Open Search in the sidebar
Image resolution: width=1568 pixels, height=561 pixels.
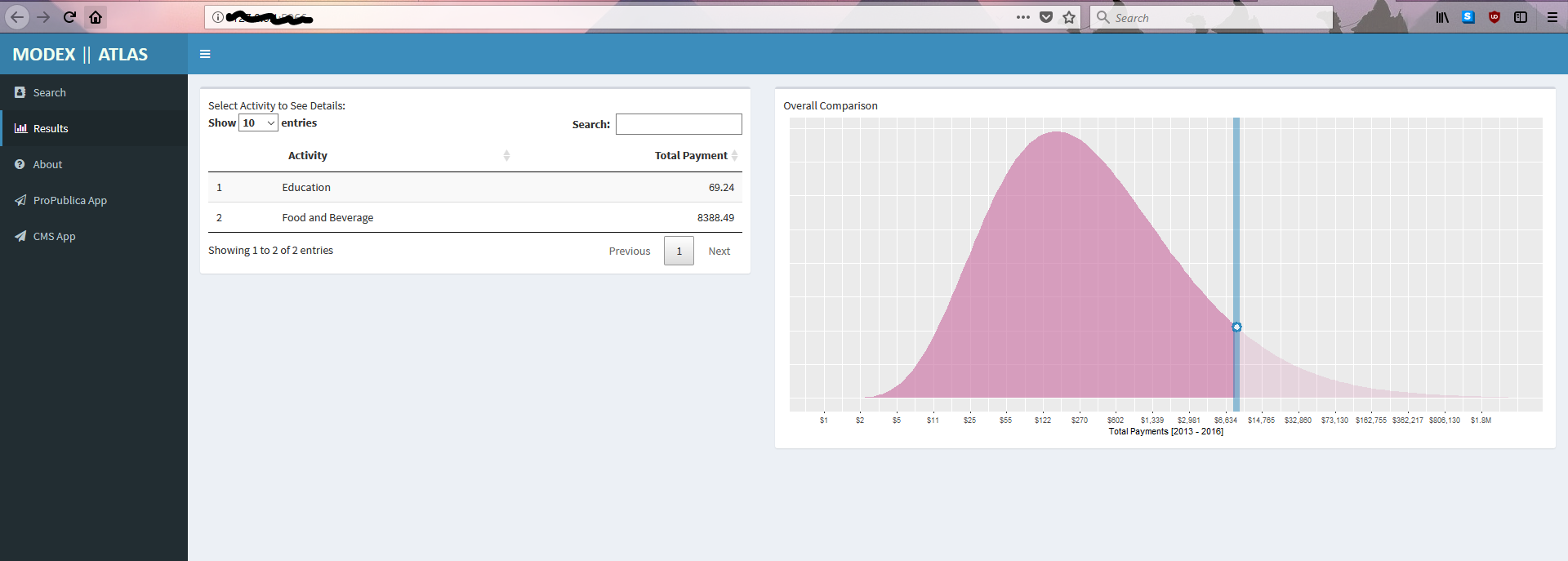(x=49, y=93)
